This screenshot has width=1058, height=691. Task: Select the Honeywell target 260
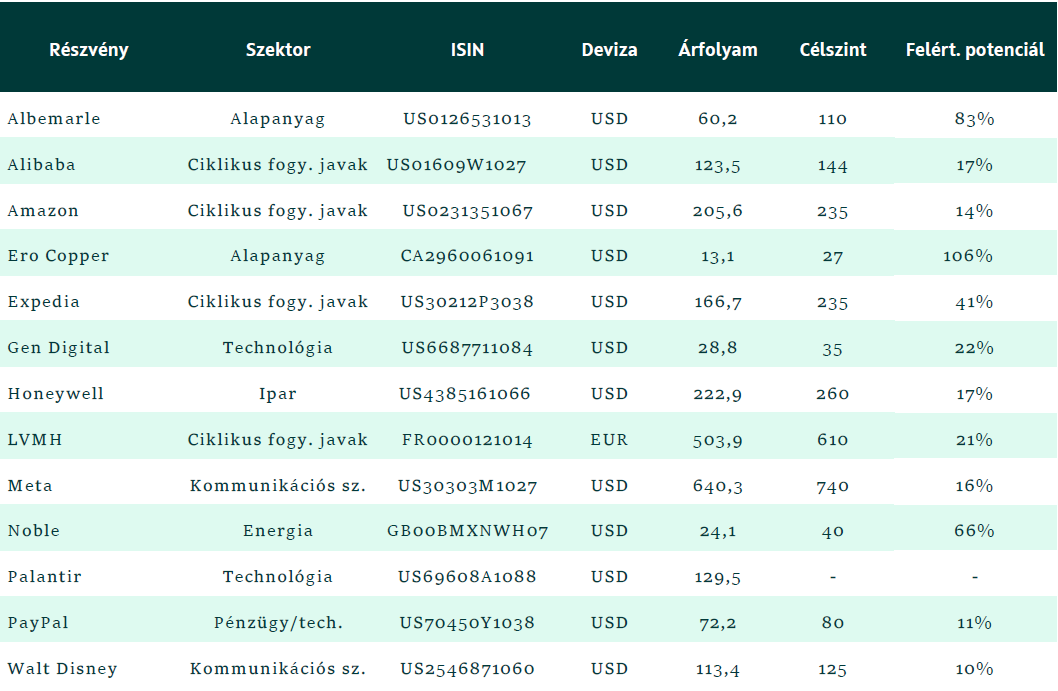click(833, 393)
